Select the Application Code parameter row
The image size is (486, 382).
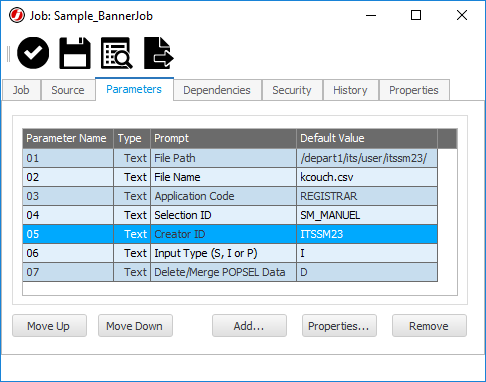[230, 196]
